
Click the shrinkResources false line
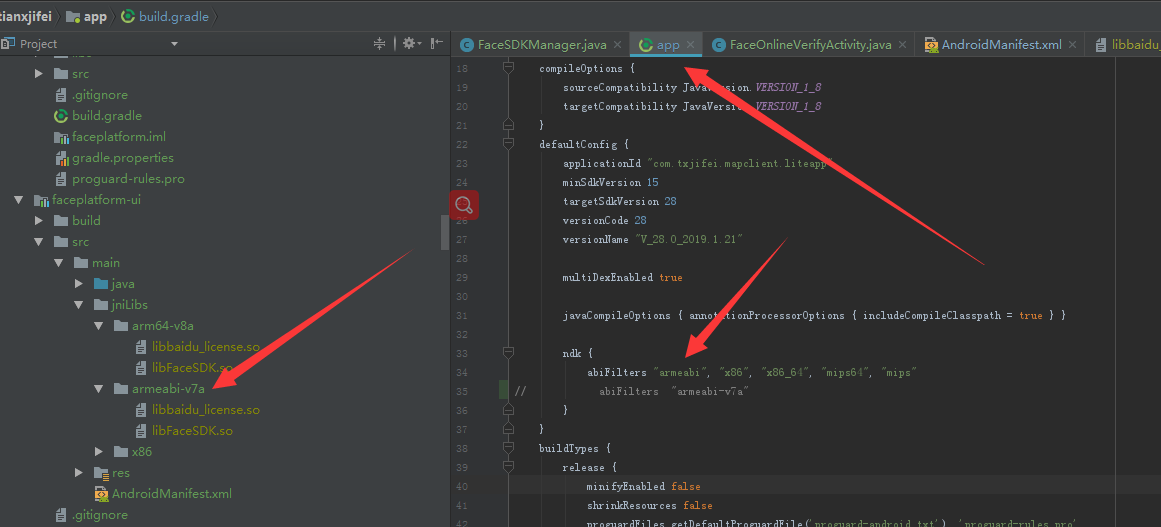(x=649, y=506)
